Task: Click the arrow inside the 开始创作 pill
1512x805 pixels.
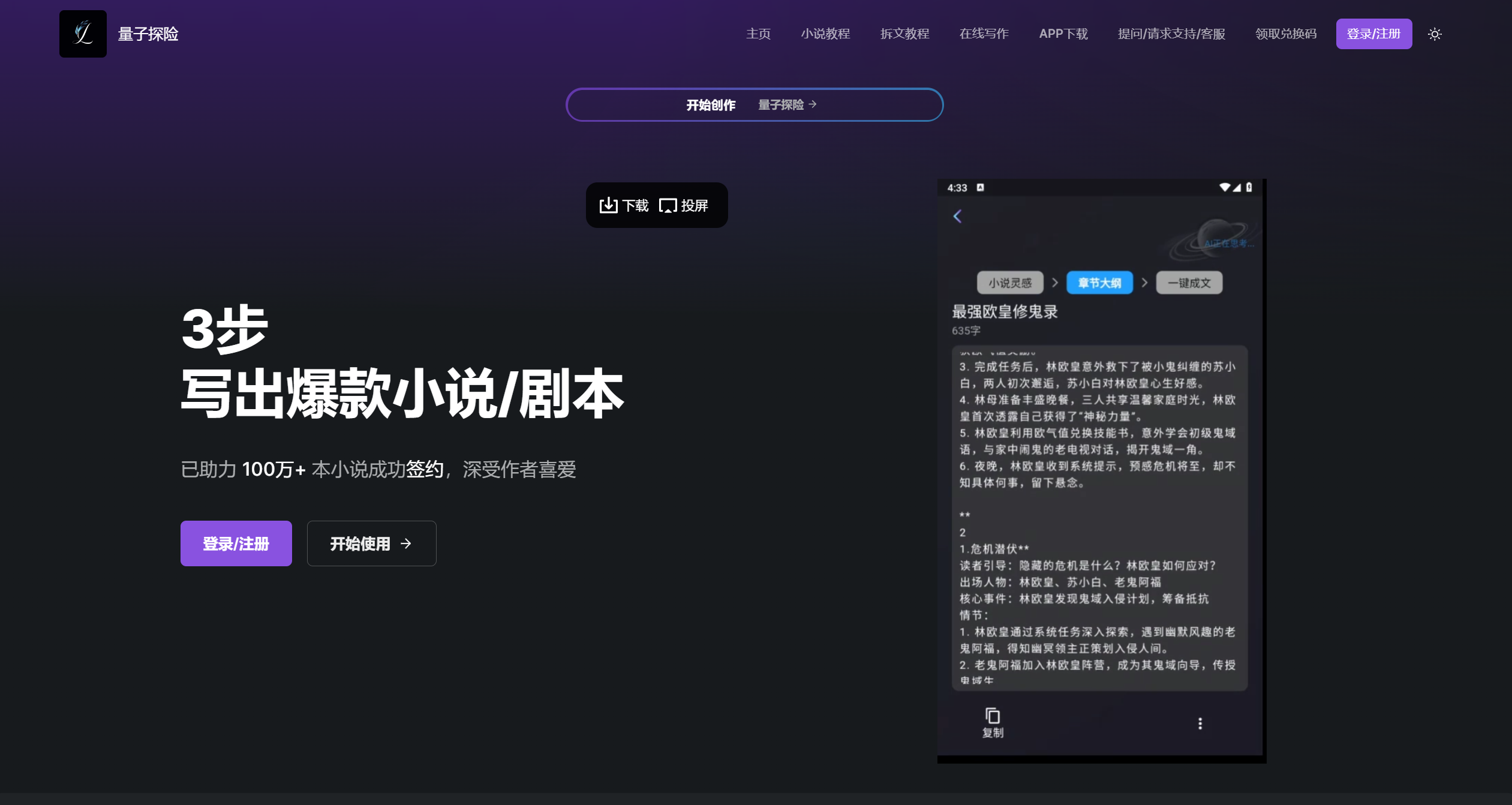Action: coord(812,104)
